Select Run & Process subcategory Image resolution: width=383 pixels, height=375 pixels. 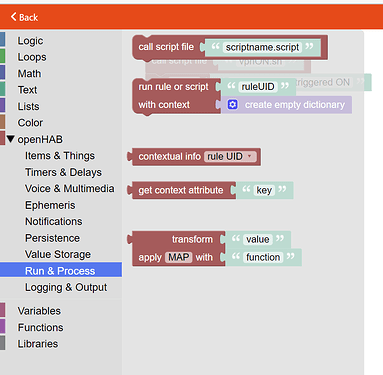[60, 271]
